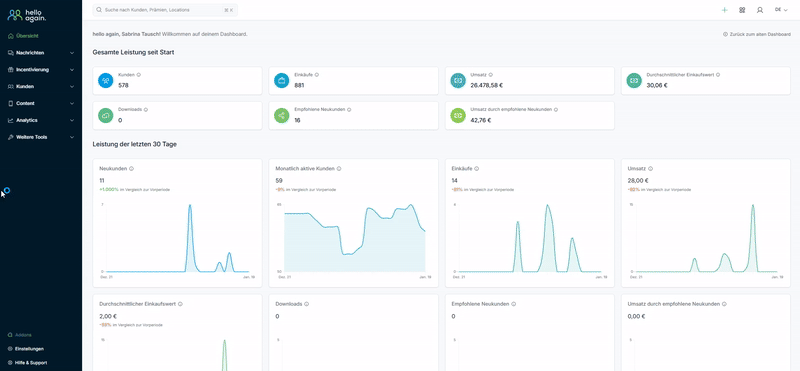Screen dimensions: 800x371
Task: Click info icon on Empfohlene Neukunden chart card
Action: [x=513, y=304]
